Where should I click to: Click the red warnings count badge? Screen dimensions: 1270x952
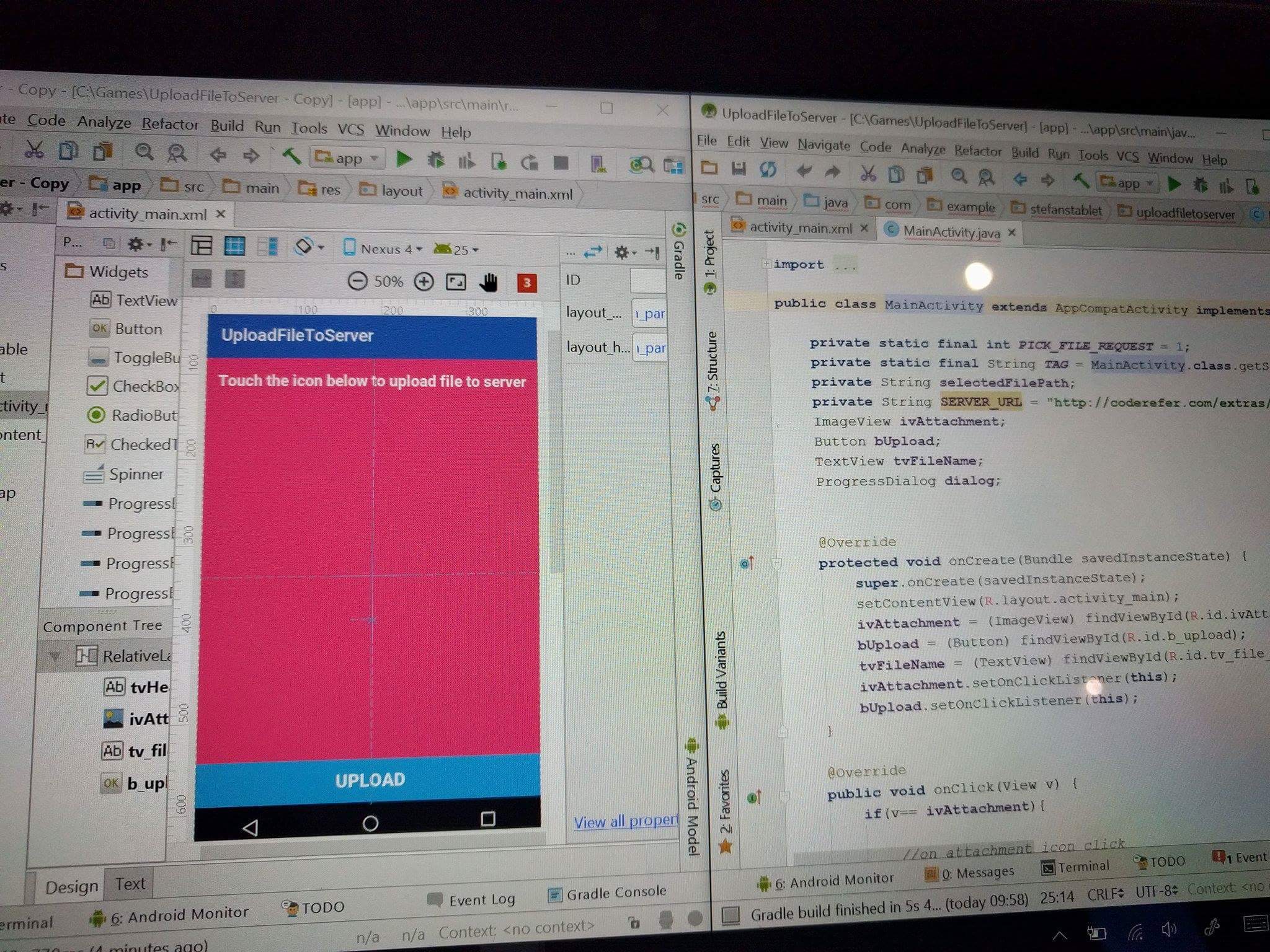(x=526, y=283)
